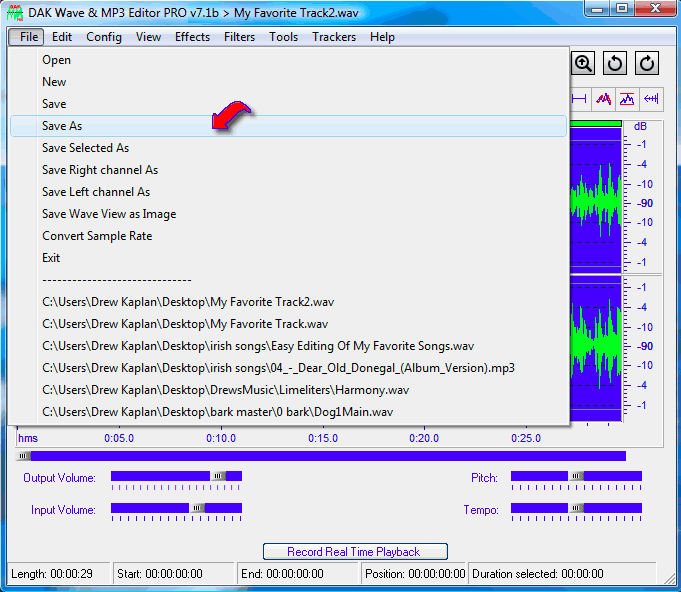Open recent Dear_Old_Donegal mp3 file
Screen dimensions: 681x592
(x=288, y=368)
